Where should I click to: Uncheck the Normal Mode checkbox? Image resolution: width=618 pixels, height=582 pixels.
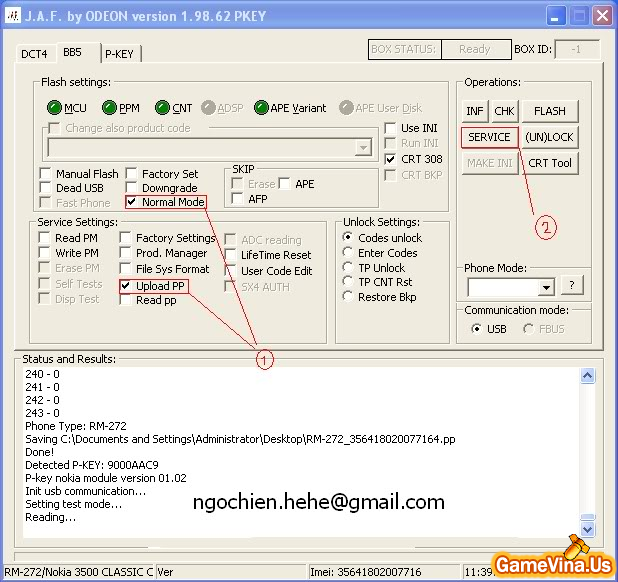(131, 202)
